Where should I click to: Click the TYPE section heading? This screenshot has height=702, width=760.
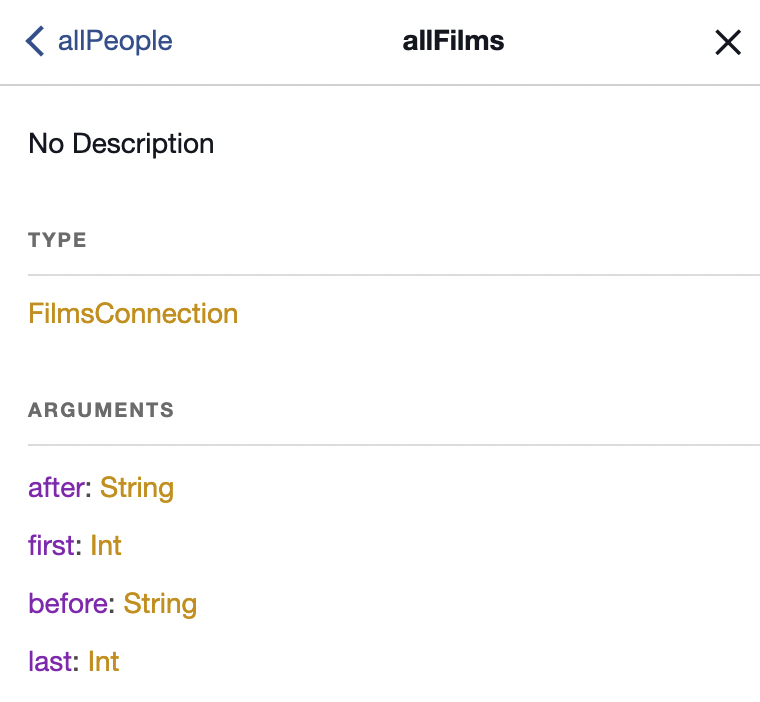(x=58, y=240)
